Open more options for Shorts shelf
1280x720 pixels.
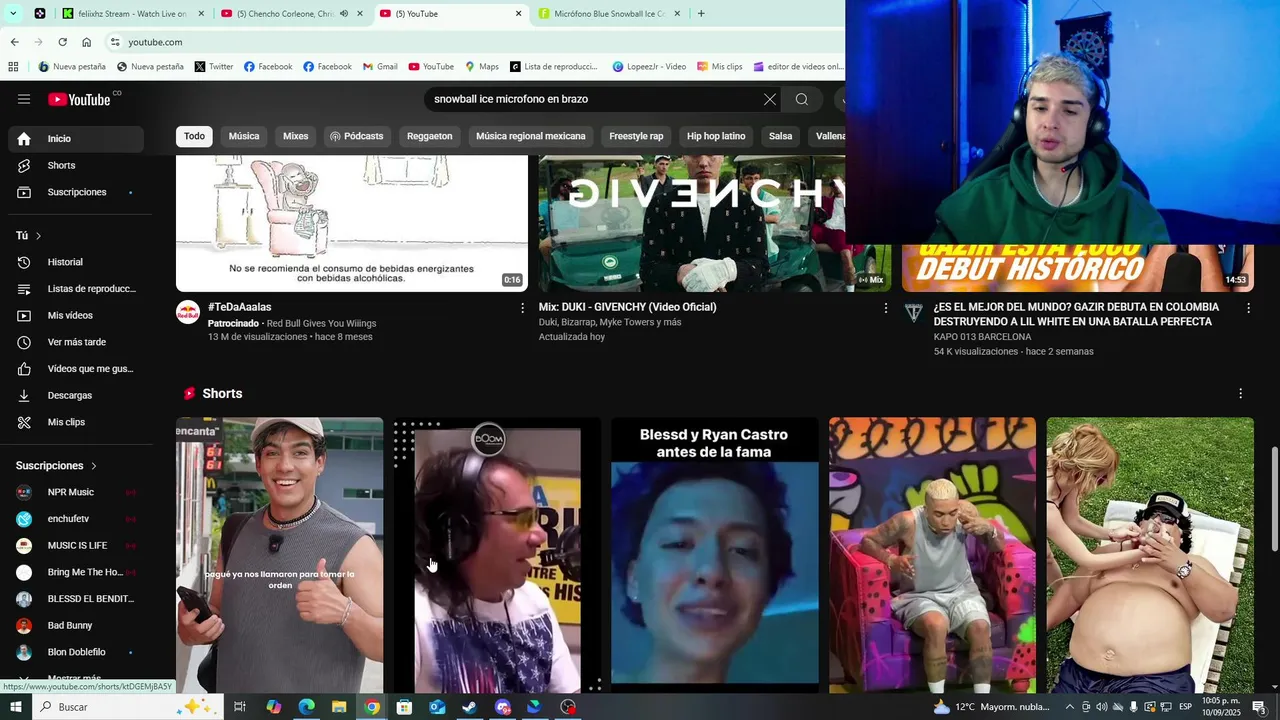[x=1240, y=394]
